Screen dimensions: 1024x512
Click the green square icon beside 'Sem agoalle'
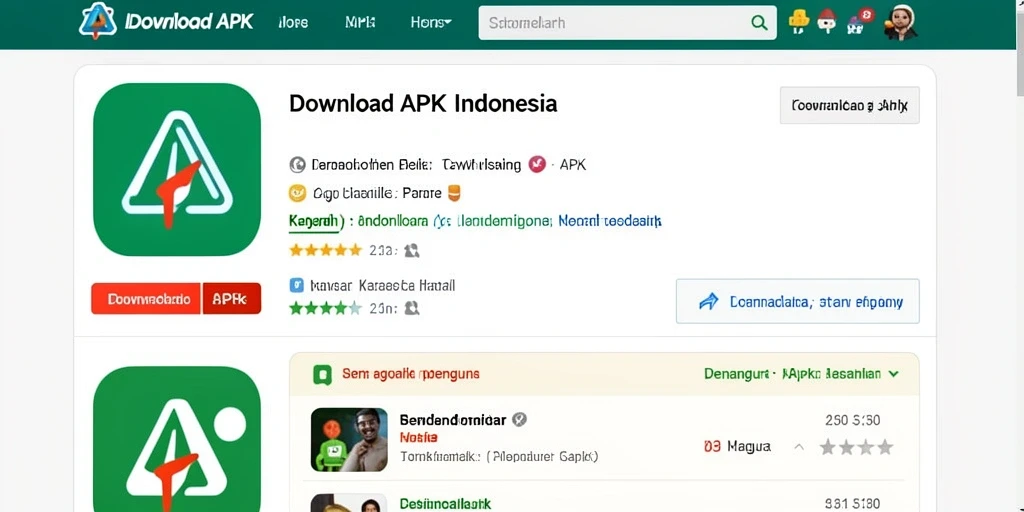pyautogui.click(x=323, y=374)
